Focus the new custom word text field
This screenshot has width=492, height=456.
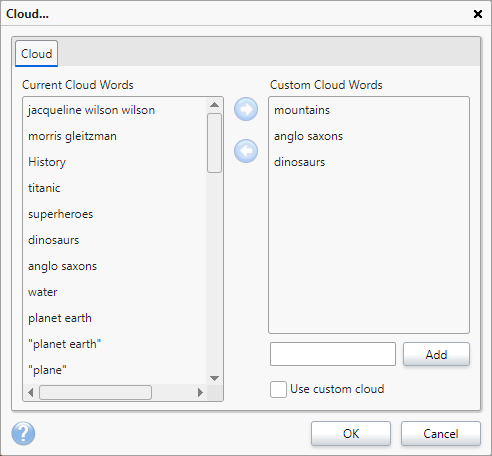tap(333, 354)
